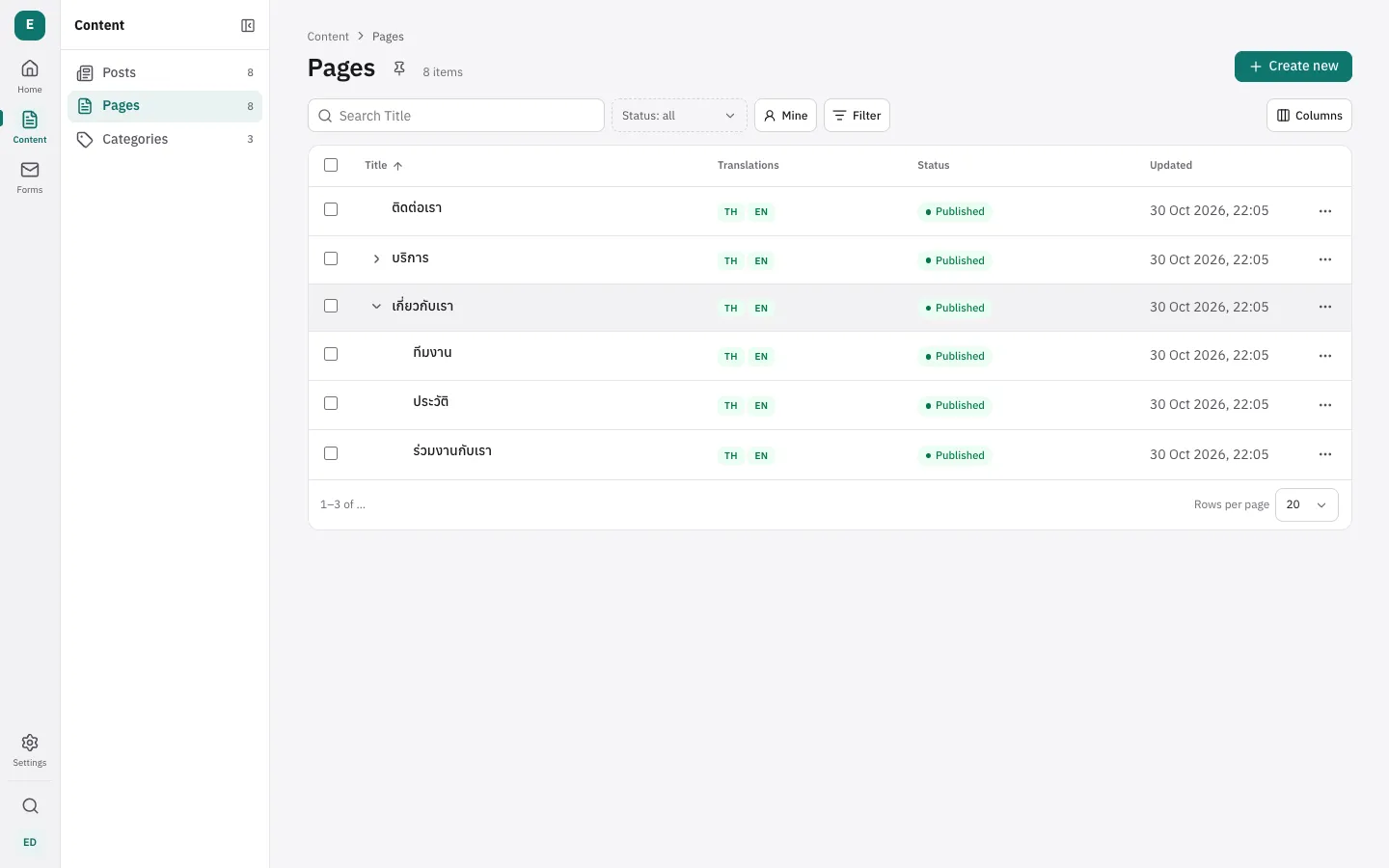Open the Home section in the rail
This screenshot has height=868, width=1389.
click(30, 76)
